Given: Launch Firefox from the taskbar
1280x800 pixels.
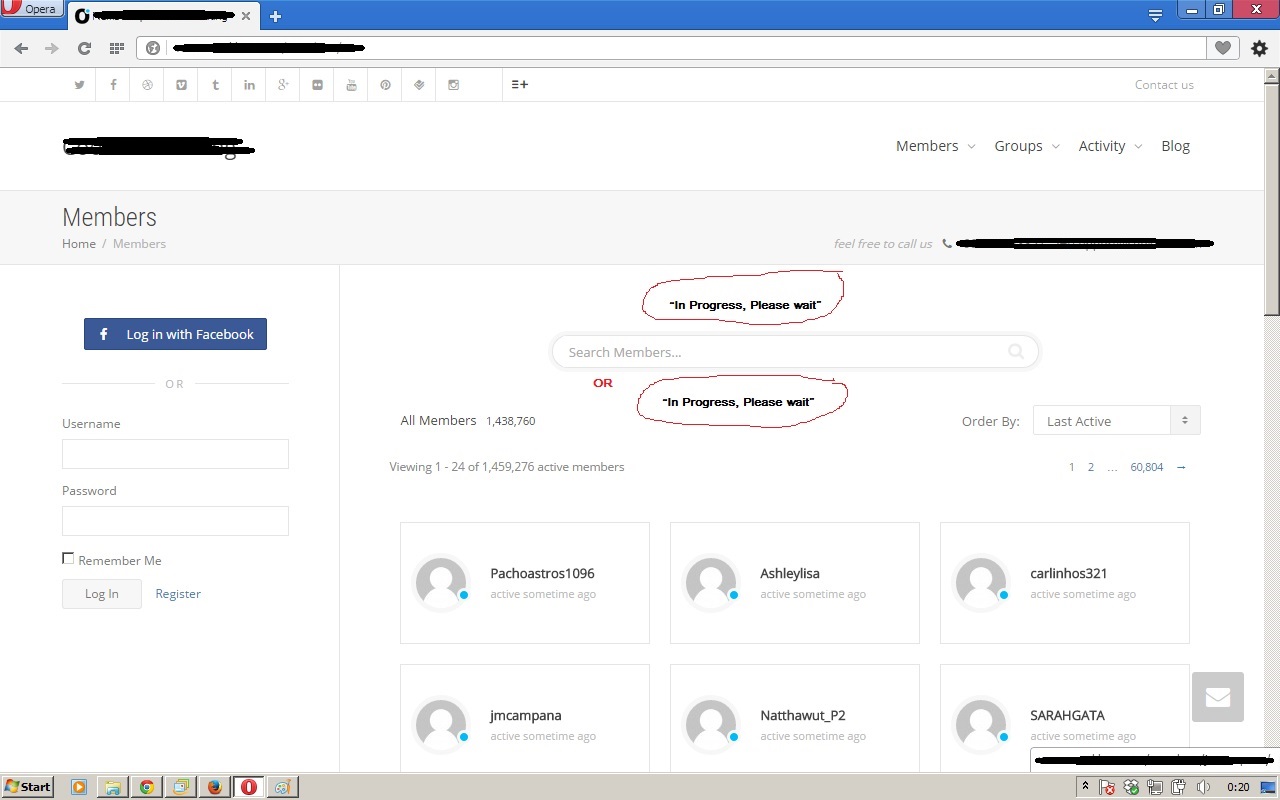Looking at the screenshot, I should pyautogui.click(x=214, y=787).
